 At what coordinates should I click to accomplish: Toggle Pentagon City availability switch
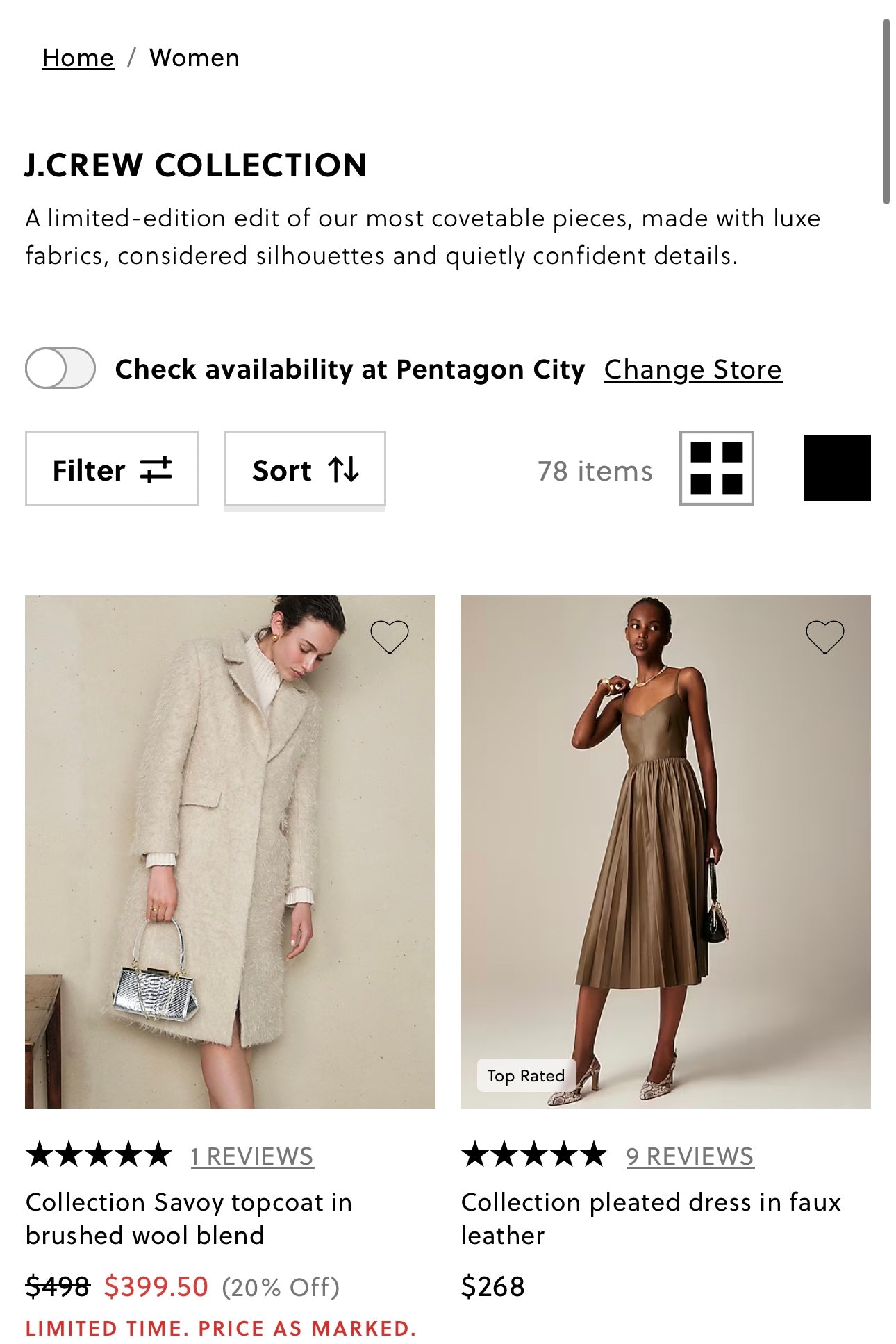[60, 368]
